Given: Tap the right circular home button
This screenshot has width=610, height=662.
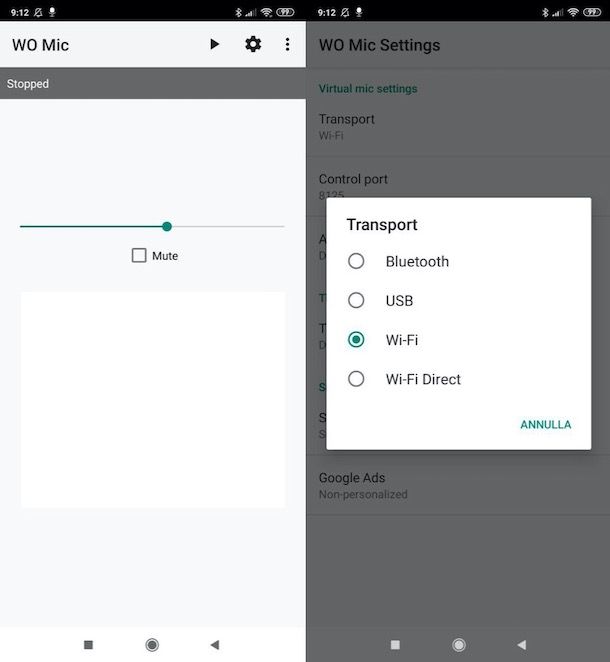Looking at the screenshot, I should click(x=459, y=645).
